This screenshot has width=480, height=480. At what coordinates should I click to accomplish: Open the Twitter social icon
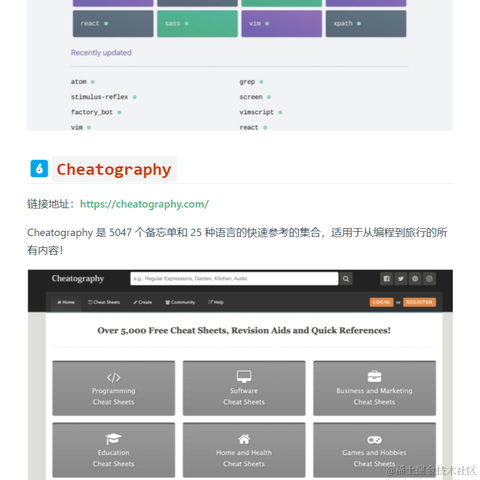[x=401, y=279]
